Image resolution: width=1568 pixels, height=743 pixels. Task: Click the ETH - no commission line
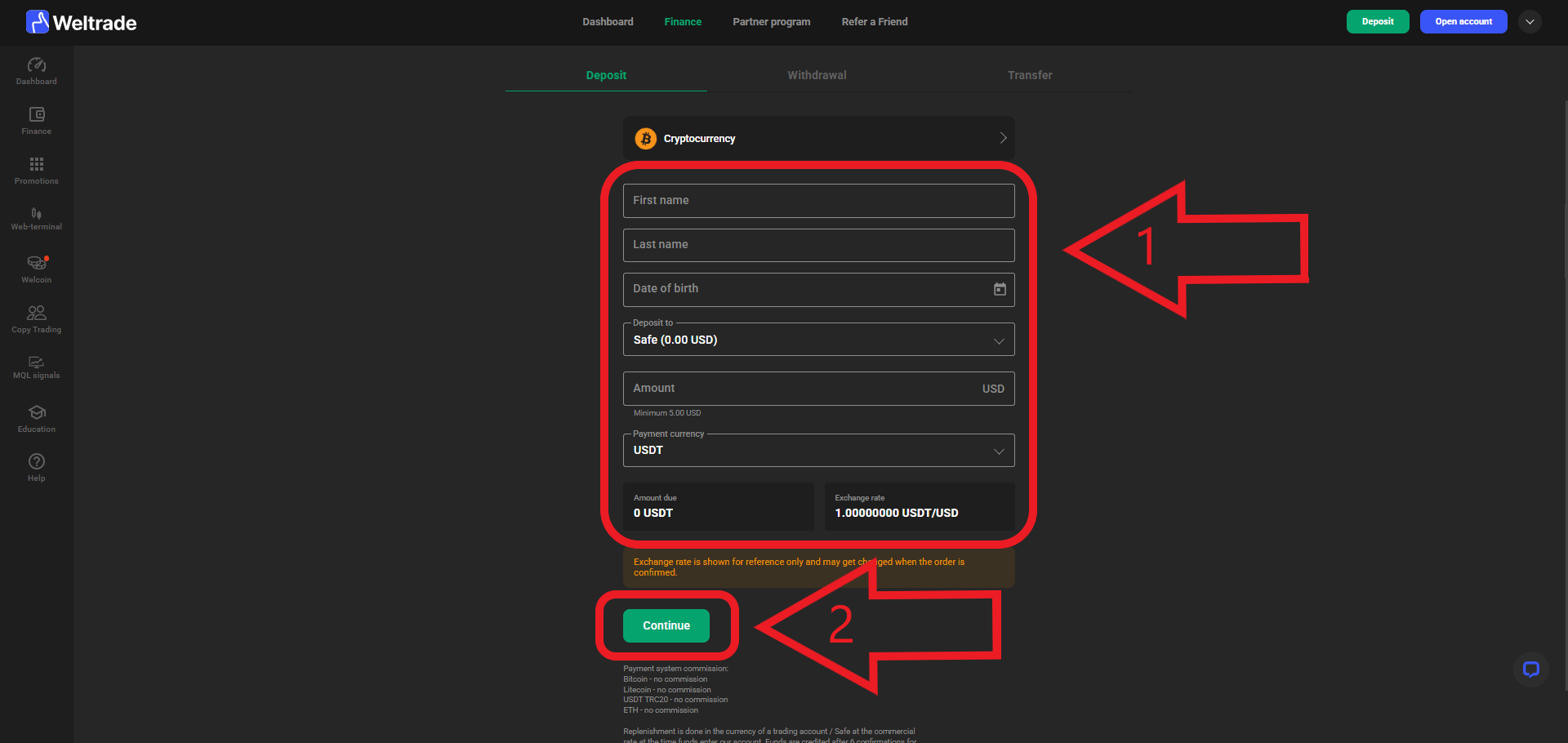click(661, 710)
